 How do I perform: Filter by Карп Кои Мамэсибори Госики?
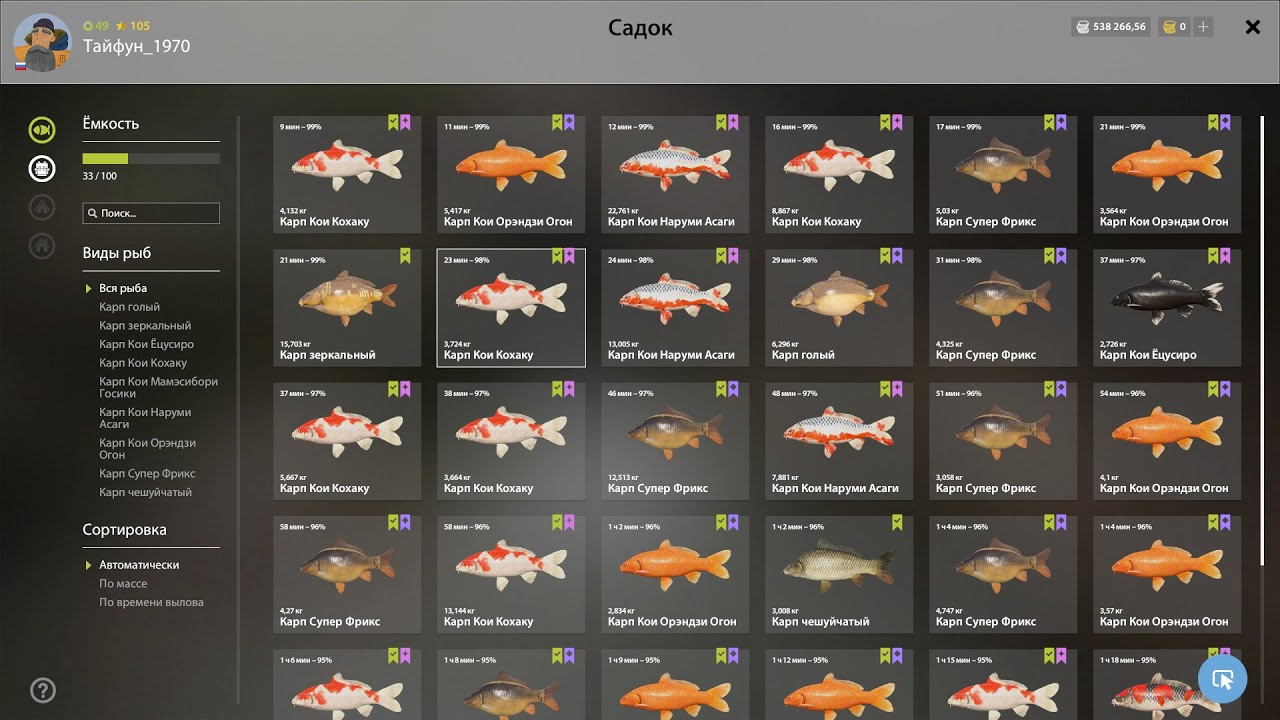[x=158, y=387]
